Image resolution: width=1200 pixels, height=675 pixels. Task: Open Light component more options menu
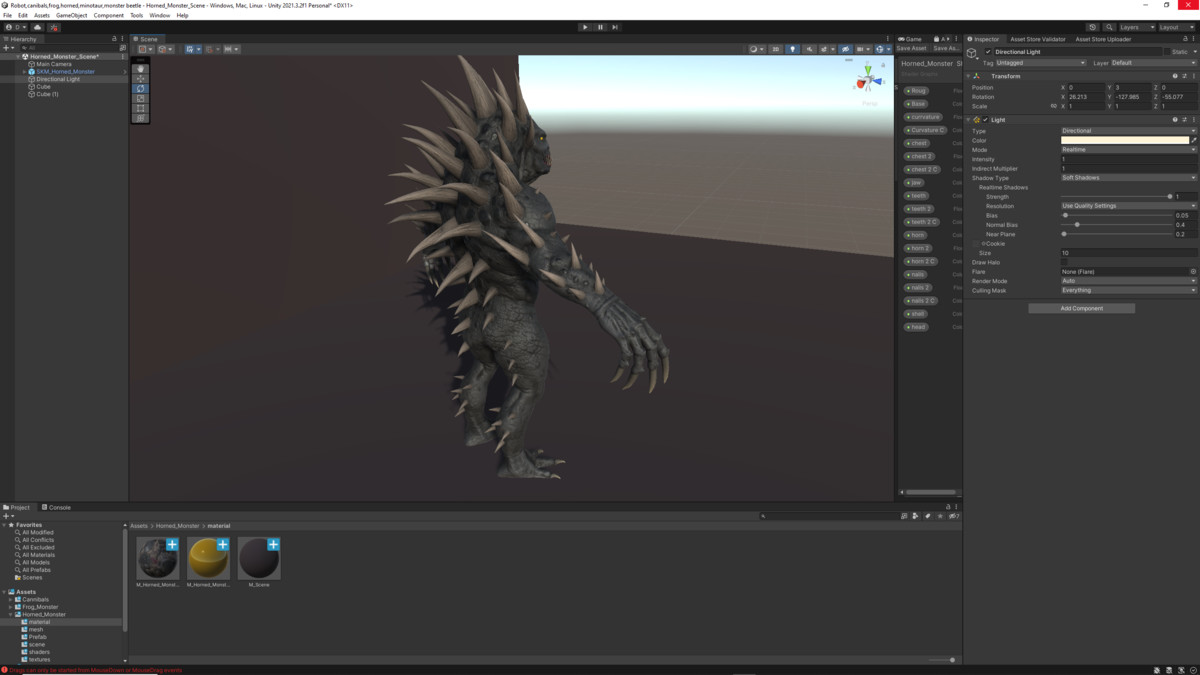[x=1193, y=120]
